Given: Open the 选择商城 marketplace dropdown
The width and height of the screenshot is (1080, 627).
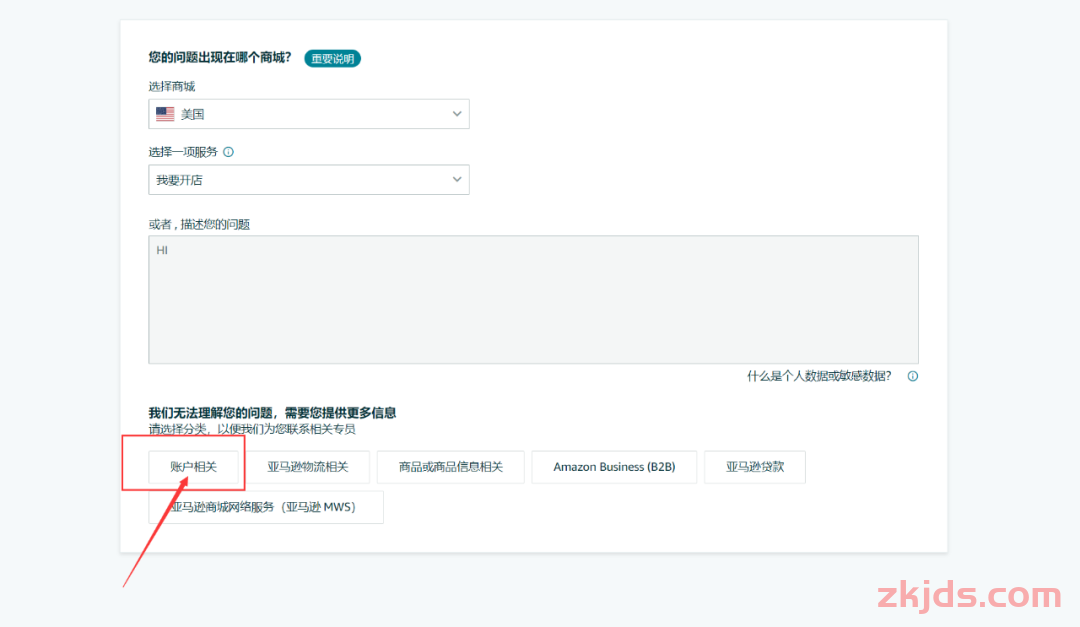Looking at the screenshot, I should tap(309, 114).
